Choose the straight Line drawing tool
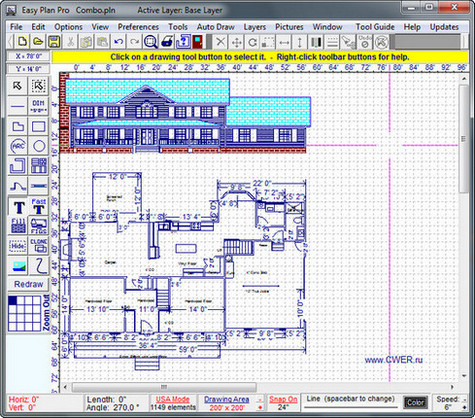Image resolution: width=475 pixels, height=418 pixels. pos(17,106)
